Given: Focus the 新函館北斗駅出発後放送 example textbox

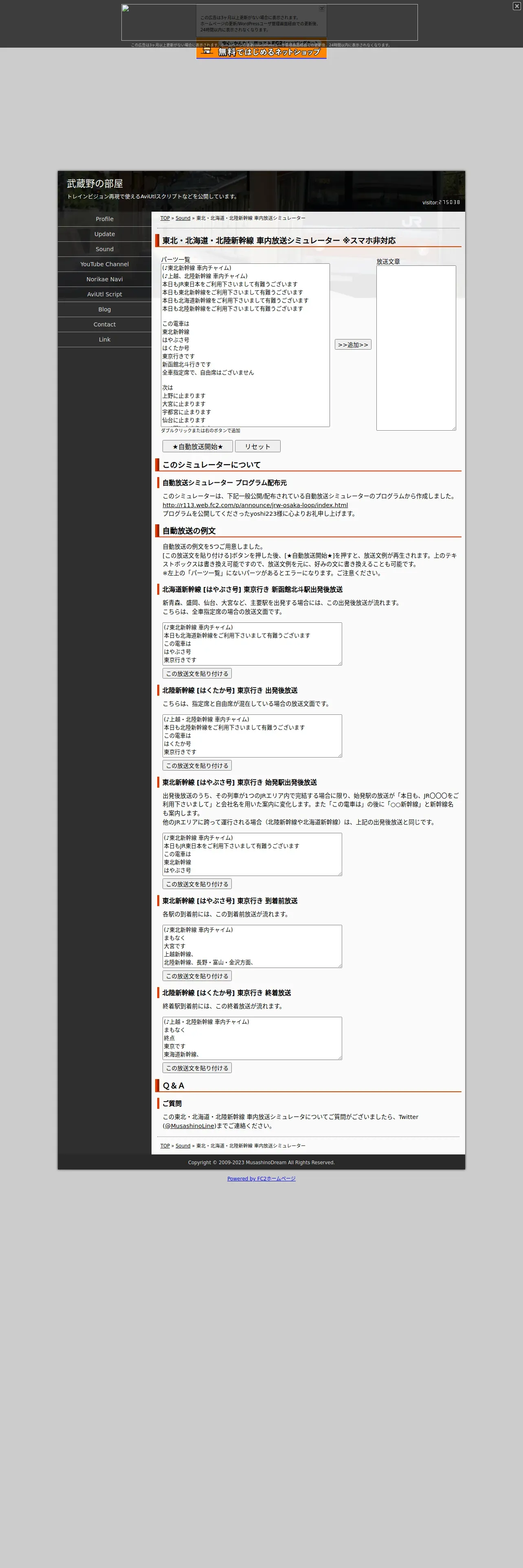Looking at the screenshot, I should 252,644.
